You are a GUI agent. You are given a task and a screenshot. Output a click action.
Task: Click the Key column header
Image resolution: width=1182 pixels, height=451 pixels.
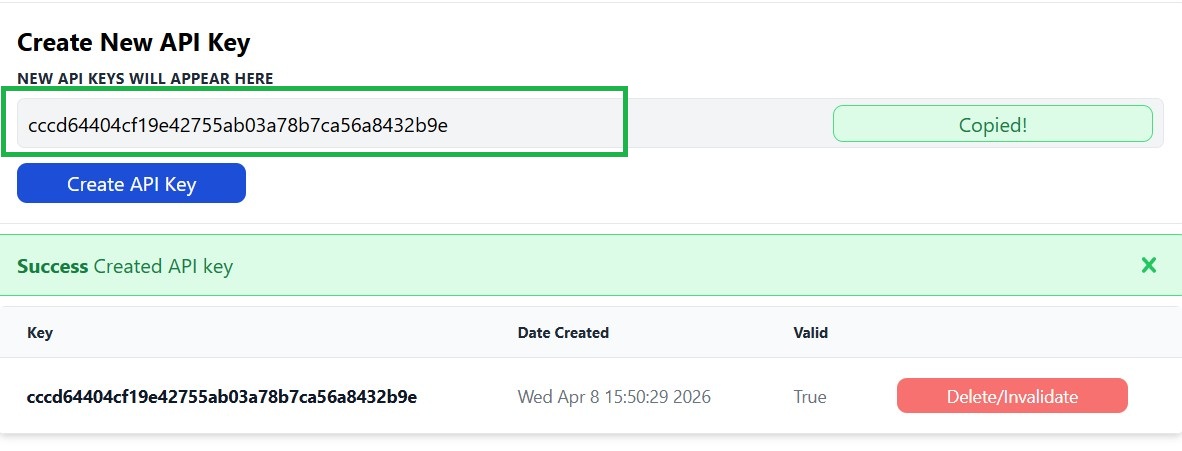pos(40,333)
